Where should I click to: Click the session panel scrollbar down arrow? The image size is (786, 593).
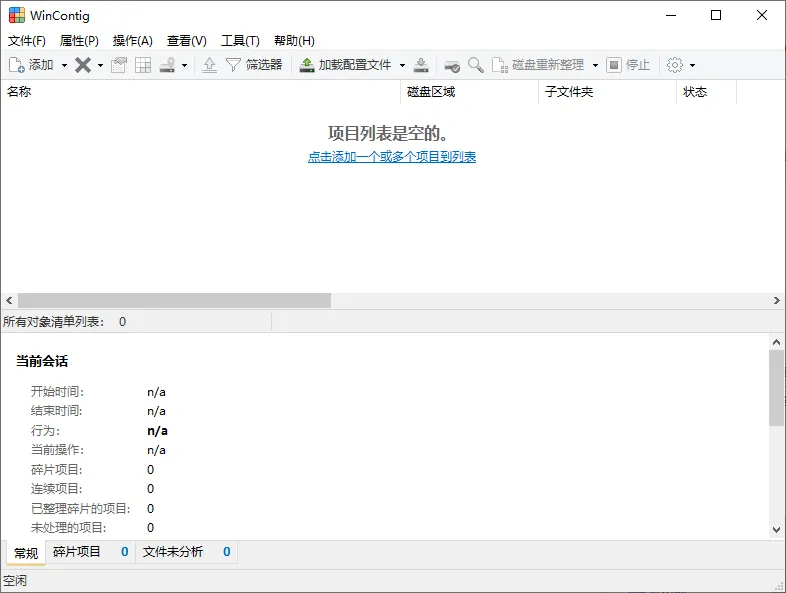pyautogui.click(x=777, y=530)
